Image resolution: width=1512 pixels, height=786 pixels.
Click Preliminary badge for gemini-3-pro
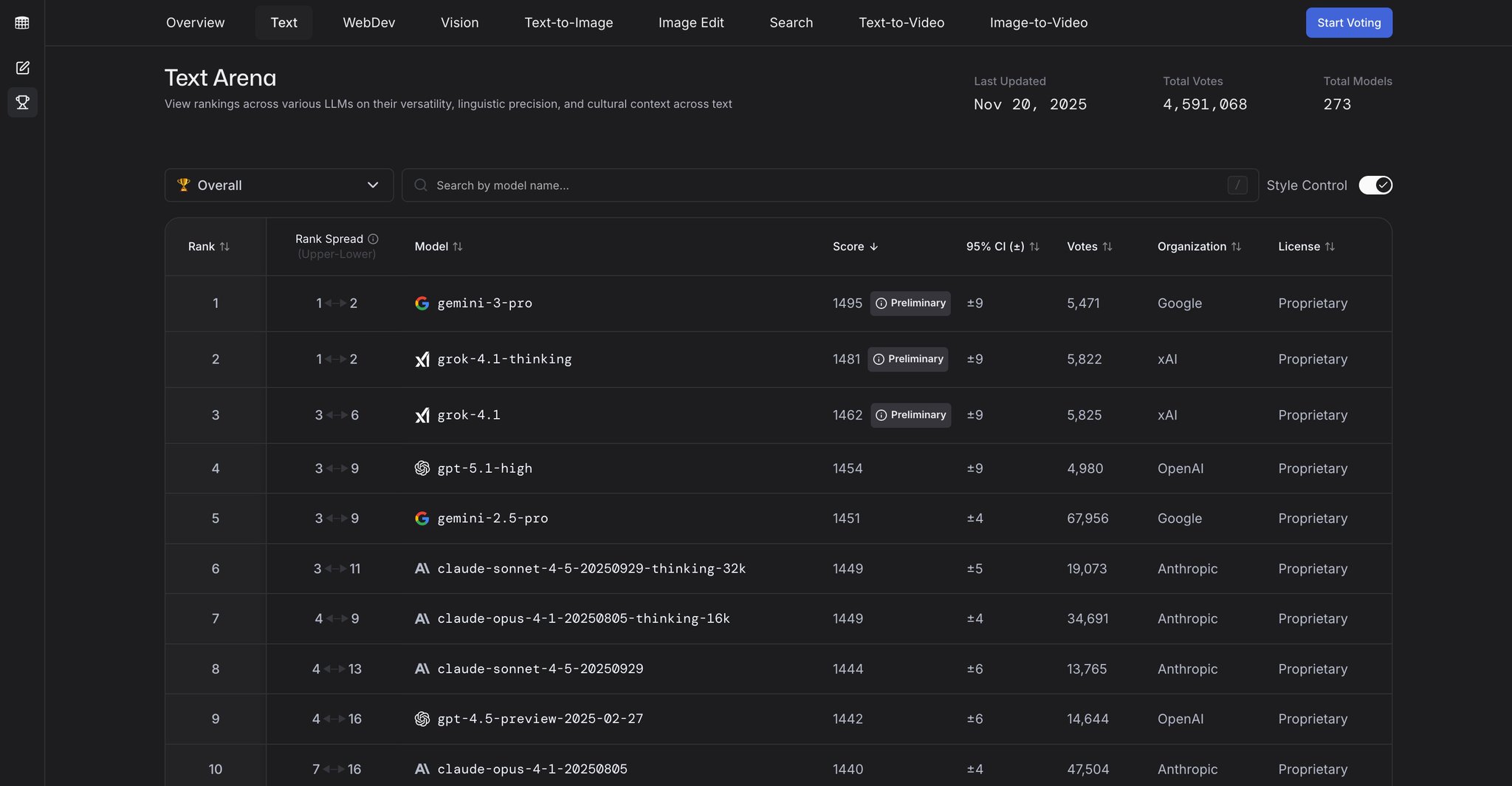(910, 304)
